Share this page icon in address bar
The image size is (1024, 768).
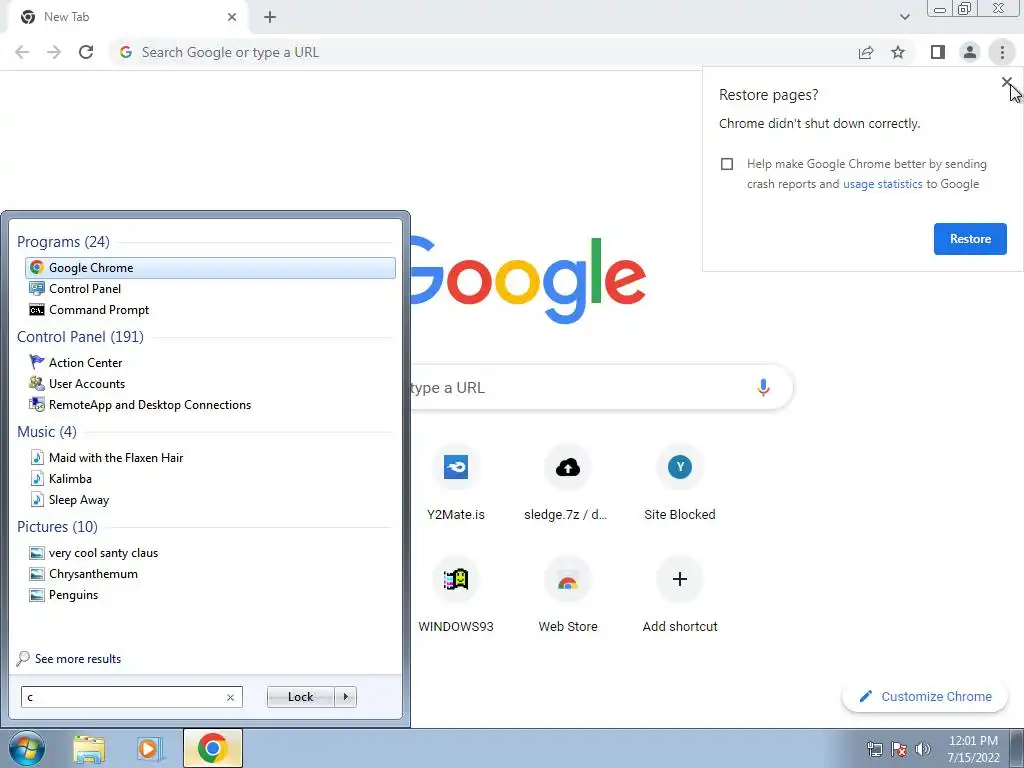point(866,52)
